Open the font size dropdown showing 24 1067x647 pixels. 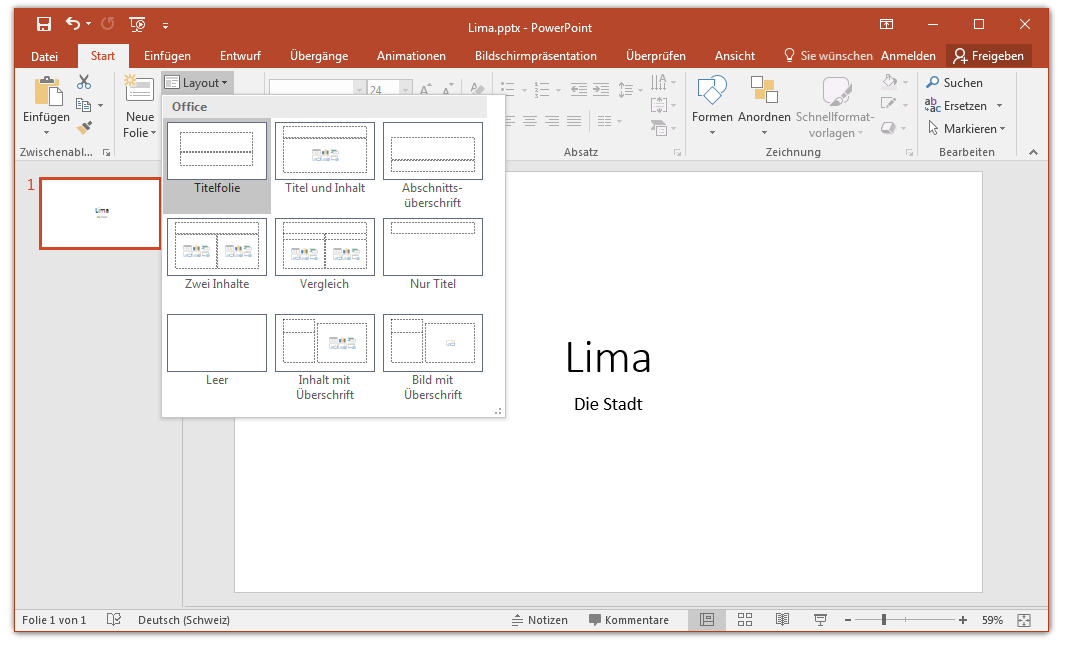405,88
